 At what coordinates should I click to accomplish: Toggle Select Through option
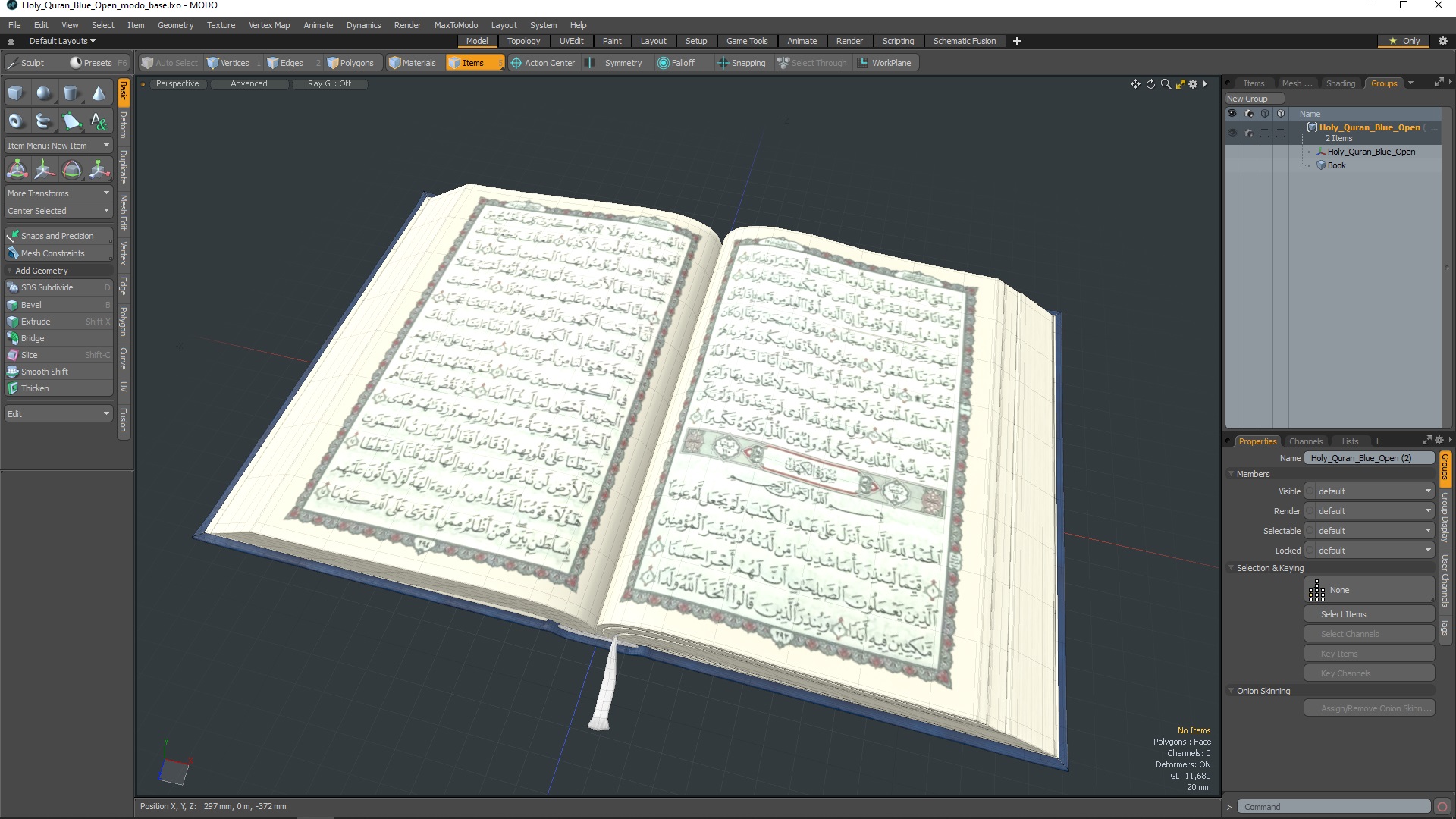(x=812, y=63)
